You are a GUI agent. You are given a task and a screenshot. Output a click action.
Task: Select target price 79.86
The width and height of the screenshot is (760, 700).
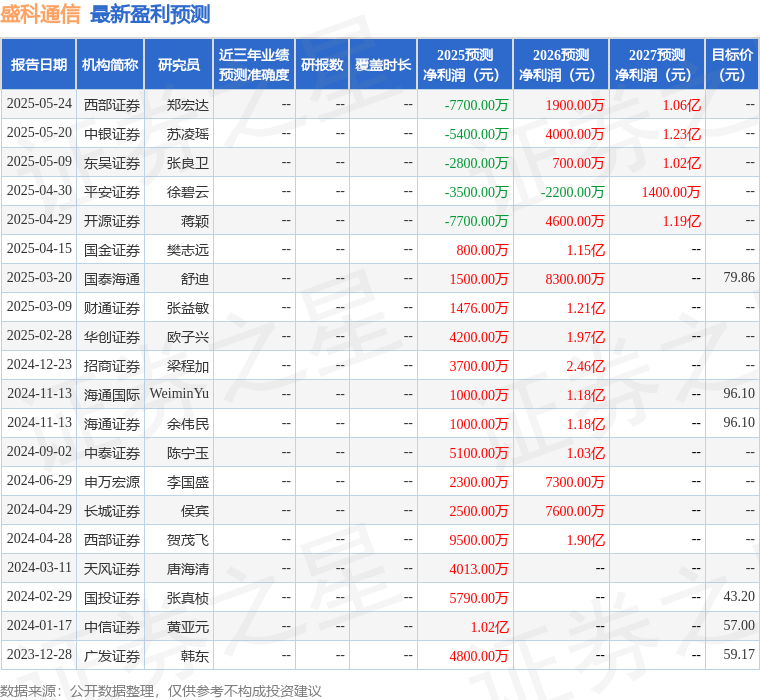739,277
